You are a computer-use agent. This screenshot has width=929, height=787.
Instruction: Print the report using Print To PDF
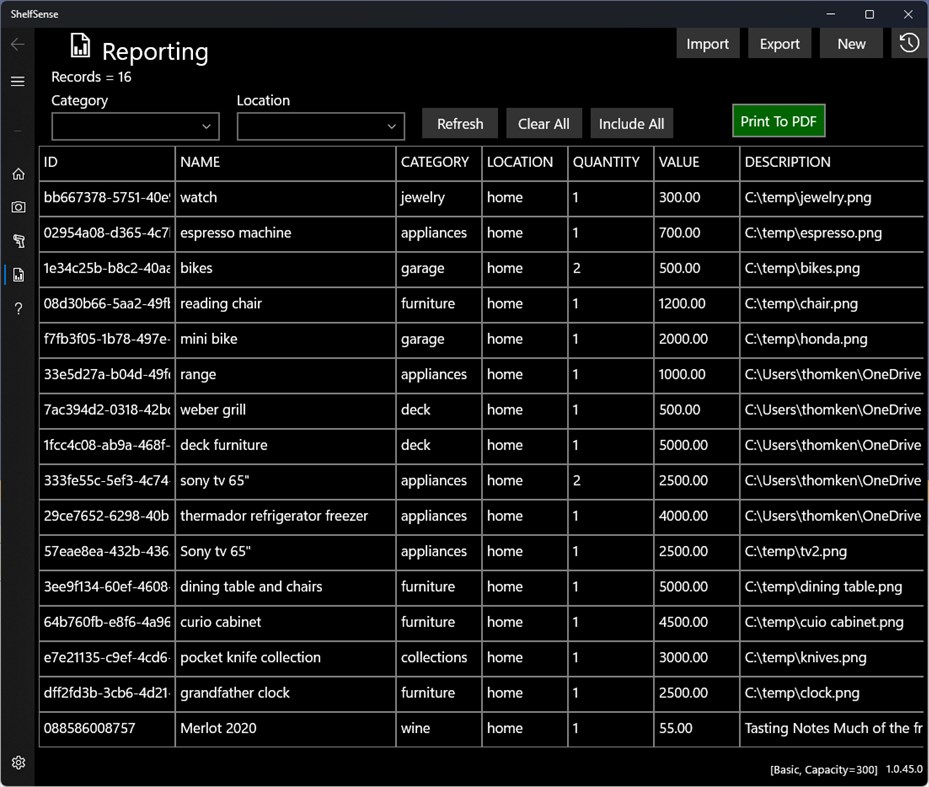coord(778,120)
